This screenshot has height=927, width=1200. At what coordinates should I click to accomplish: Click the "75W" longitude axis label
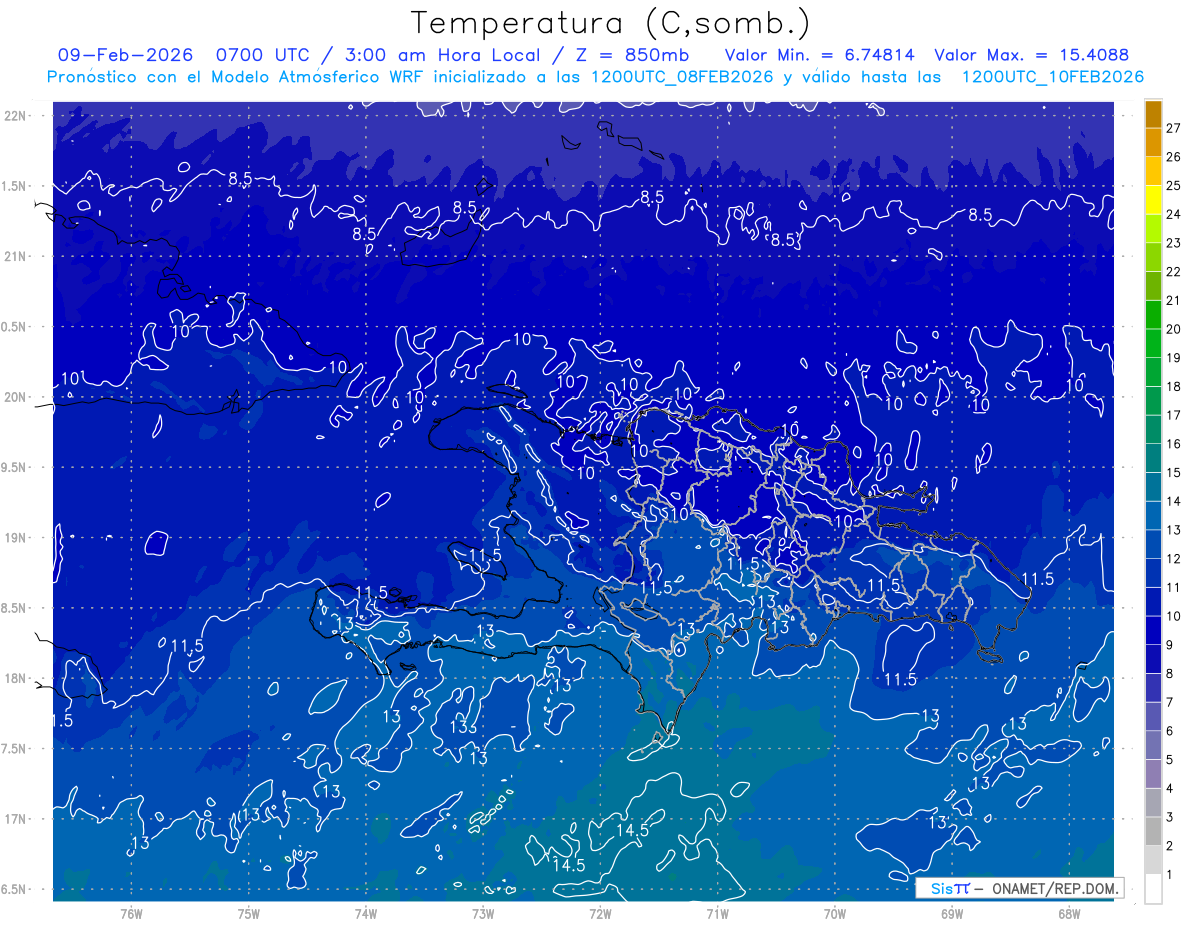pos(249,914)
